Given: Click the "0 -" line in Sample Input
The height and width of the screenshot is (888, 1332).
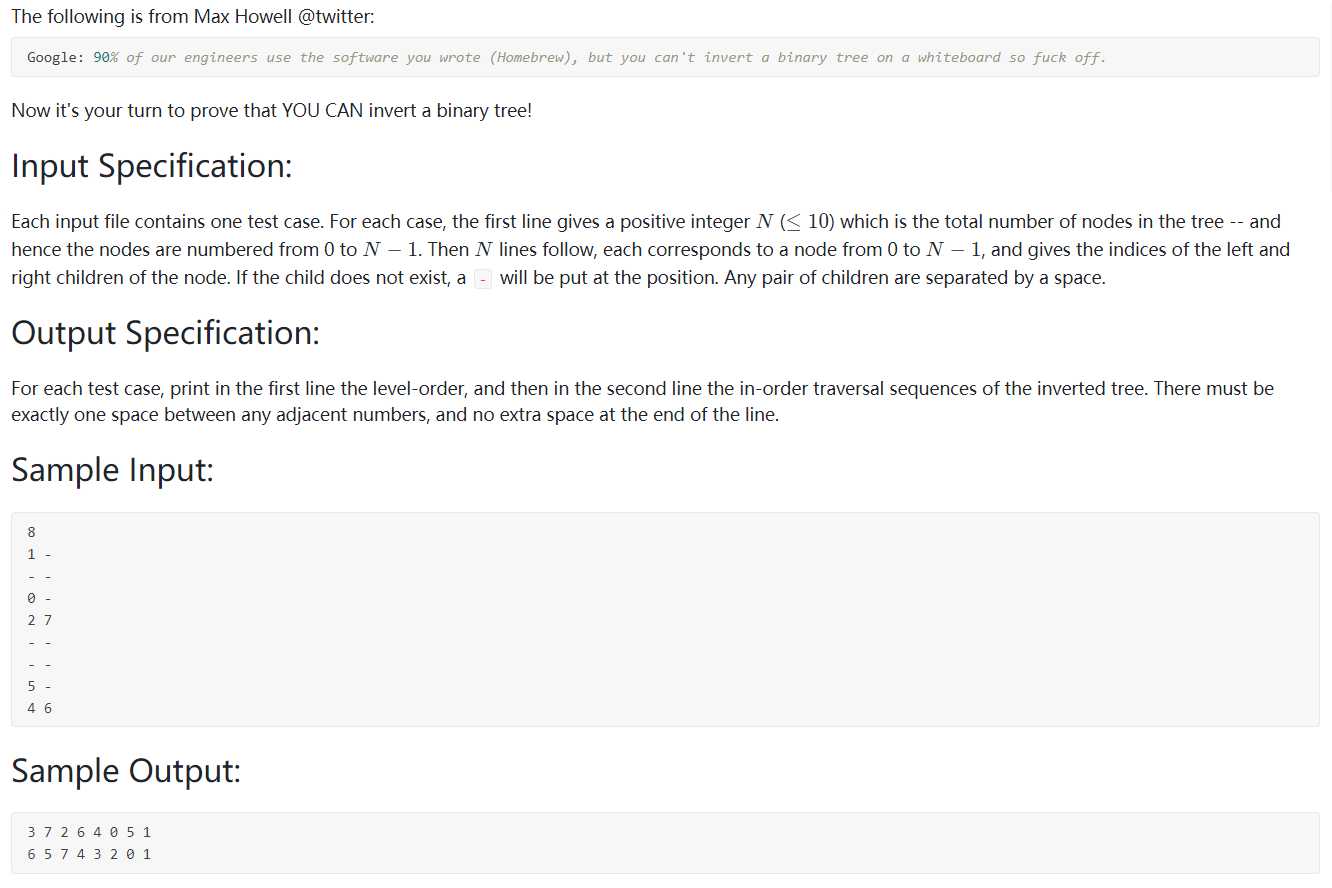Looking at the screenshot, I should (40, 598).
